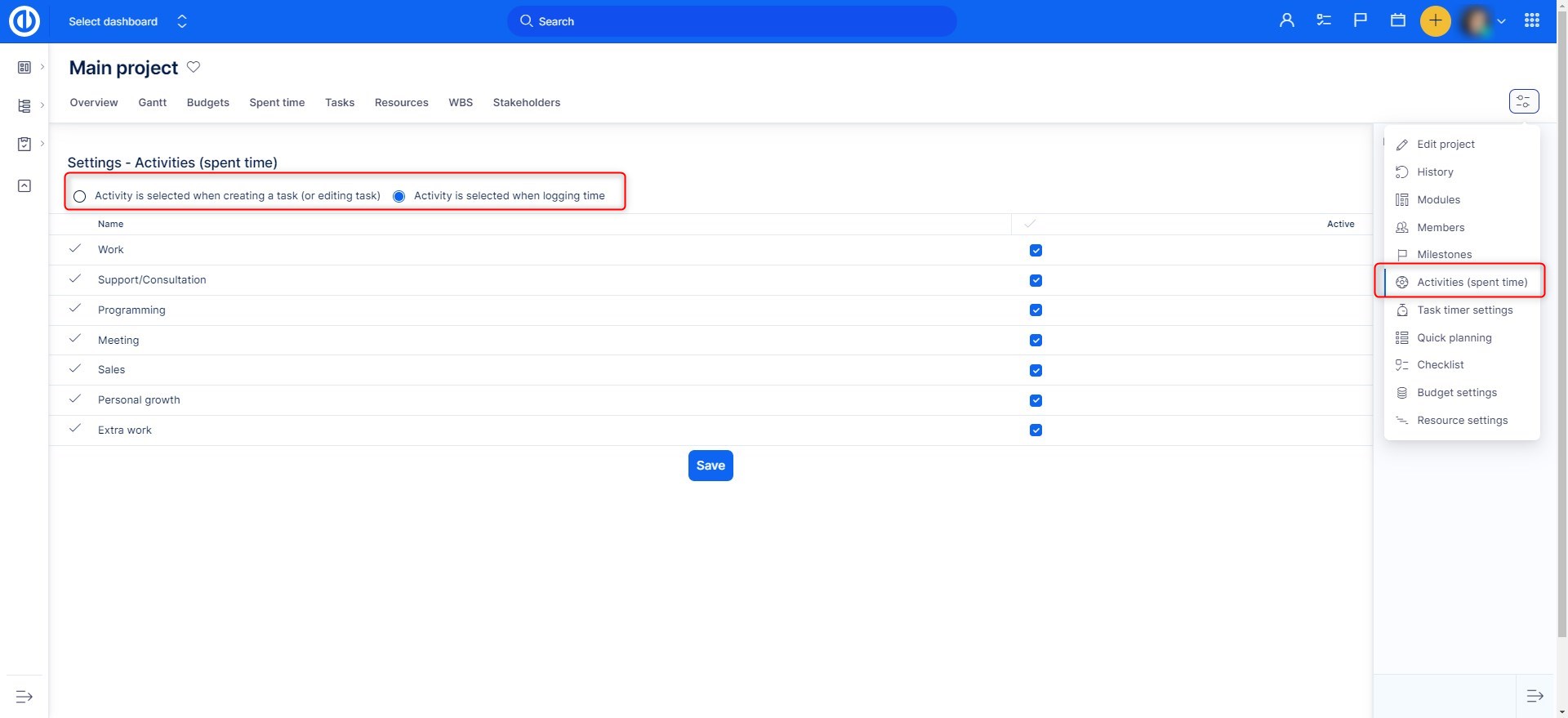Uncheck Active checkbox for Extra work

(x=1036, y=430)
